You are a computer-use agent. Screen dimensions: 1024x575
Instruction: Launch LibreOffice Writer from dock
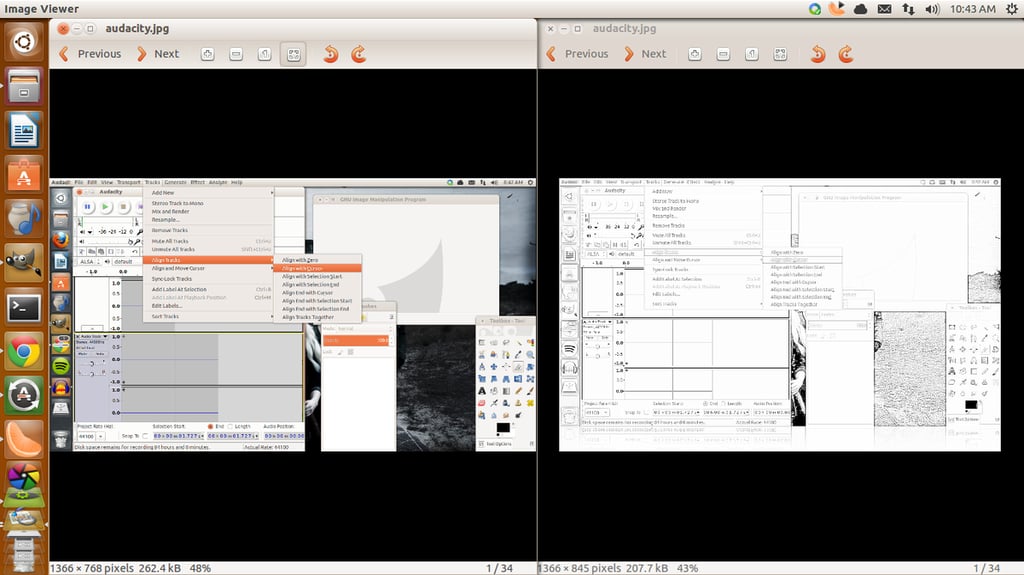pos(24,130)
